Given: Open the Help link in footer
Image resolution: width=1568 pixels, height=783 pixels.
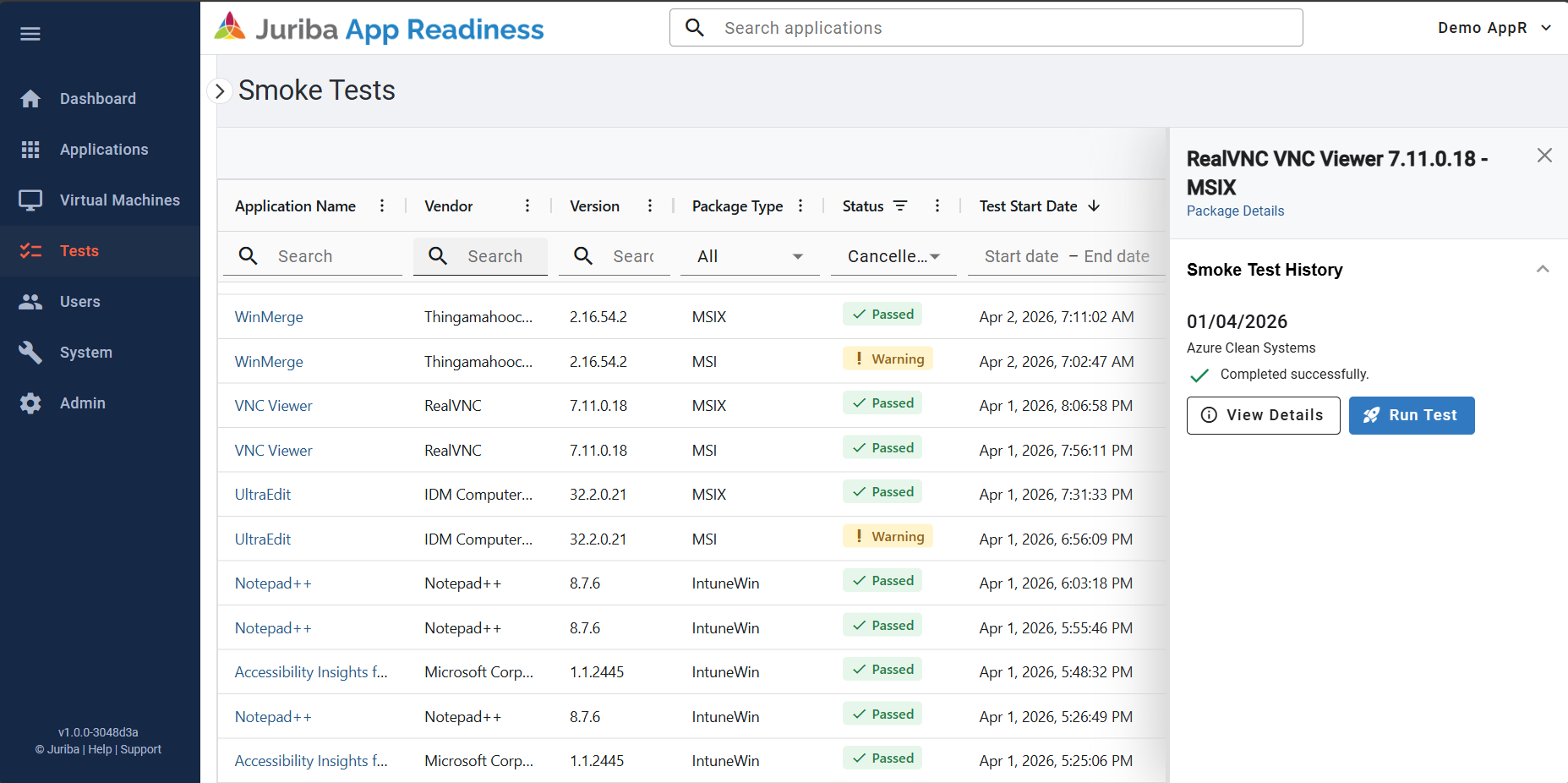Looking at the screenshot, I should 100,749.
